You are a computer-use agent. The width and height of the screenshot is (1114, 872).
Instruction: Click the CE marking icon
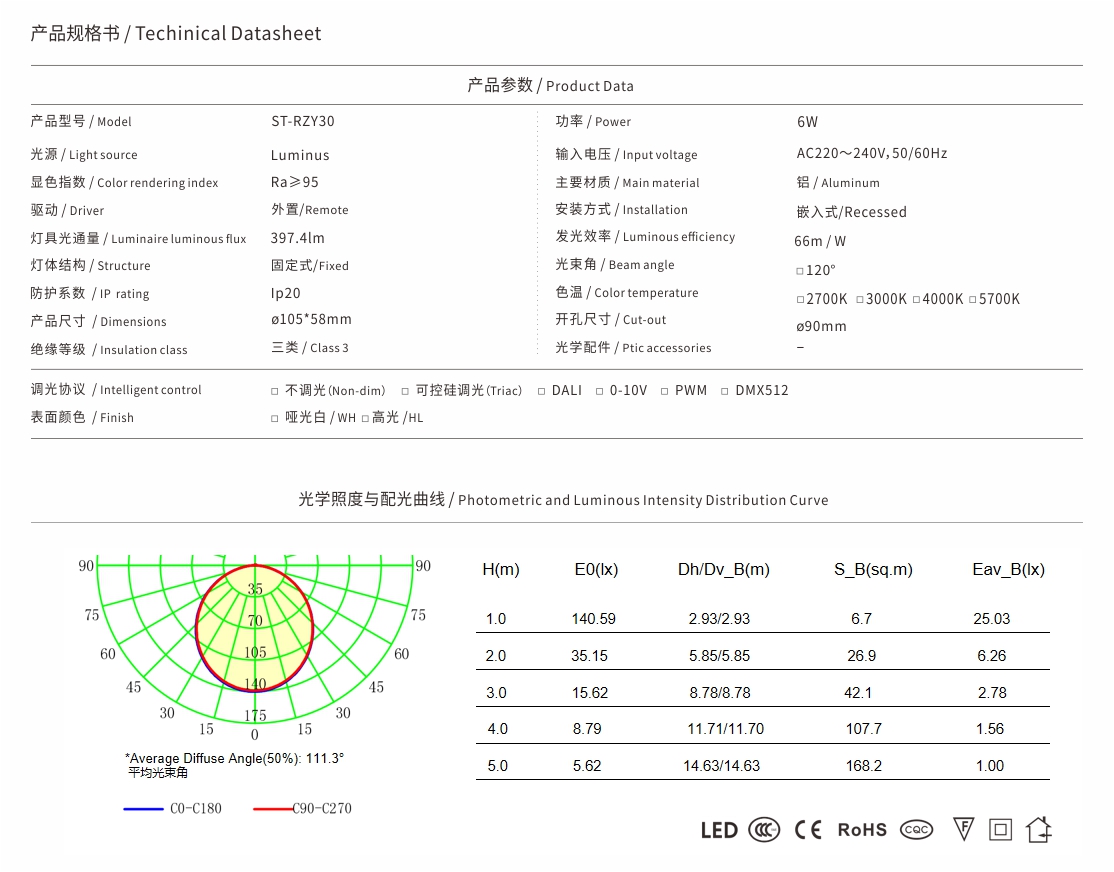[808, 830]
